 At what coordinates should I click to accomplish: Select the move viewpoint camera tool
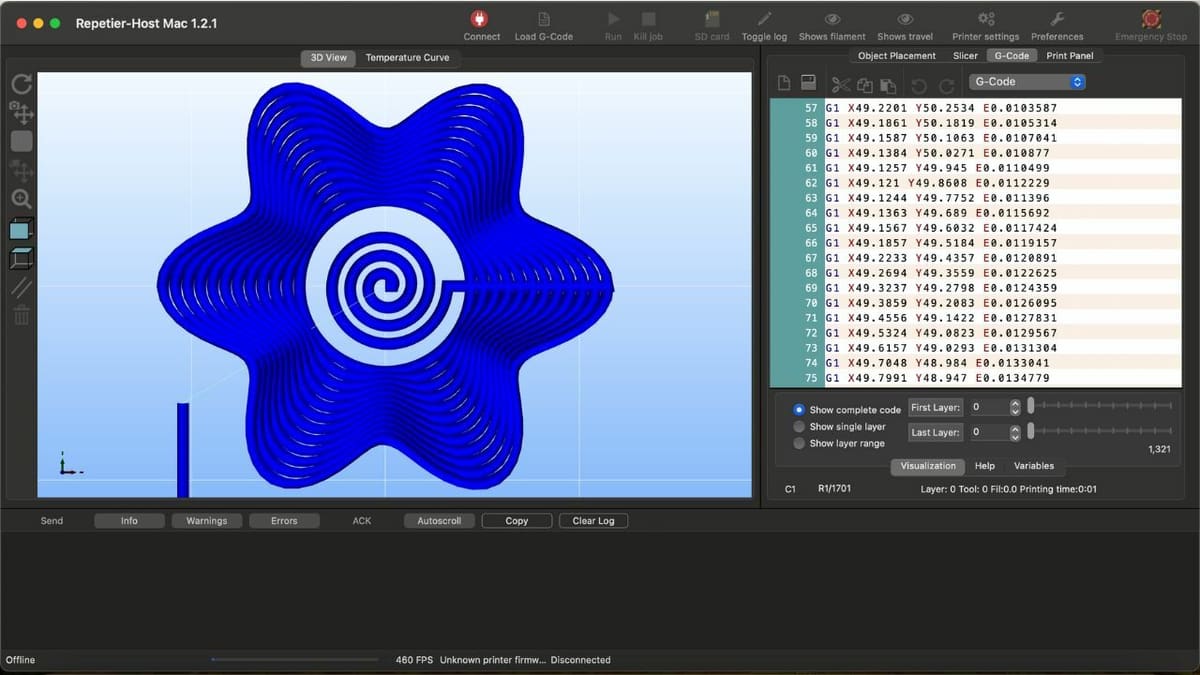[21, 112]
